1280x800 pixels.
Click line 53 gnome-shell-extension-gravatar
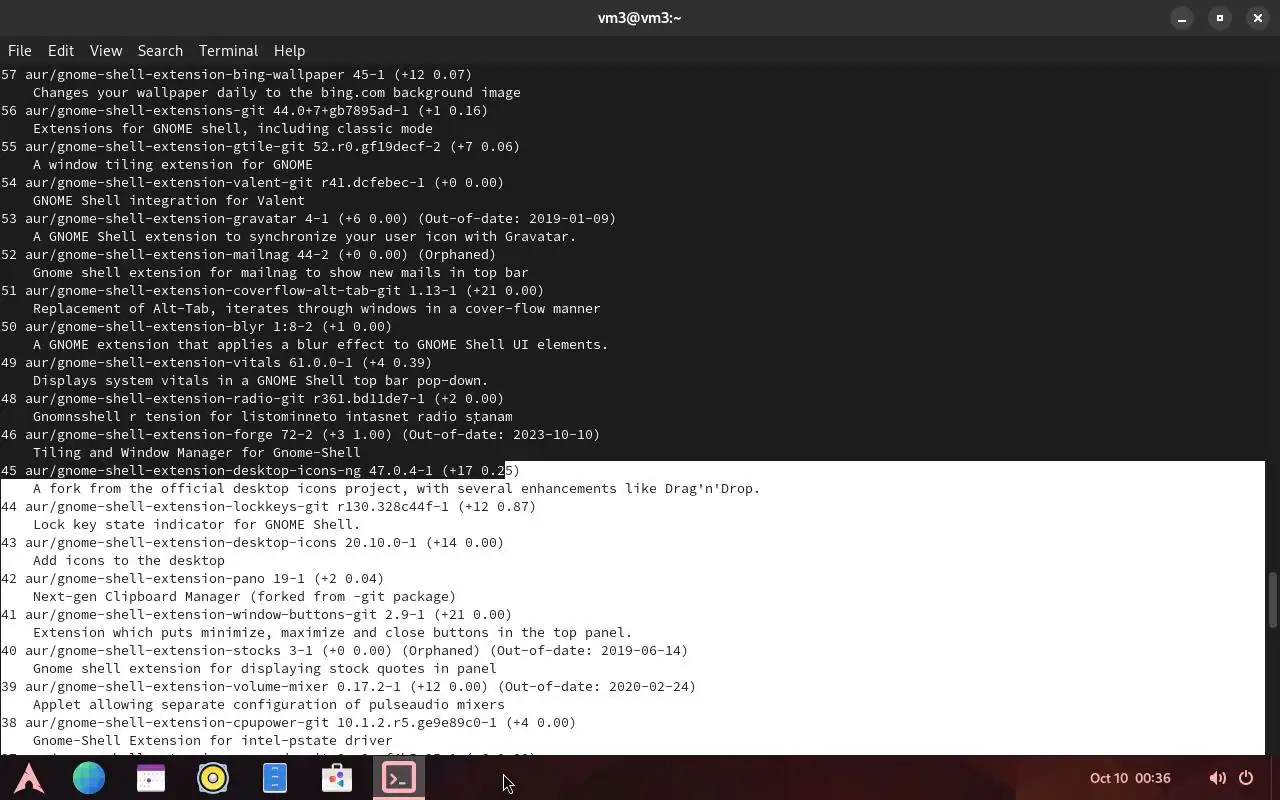tap(308, 219)
